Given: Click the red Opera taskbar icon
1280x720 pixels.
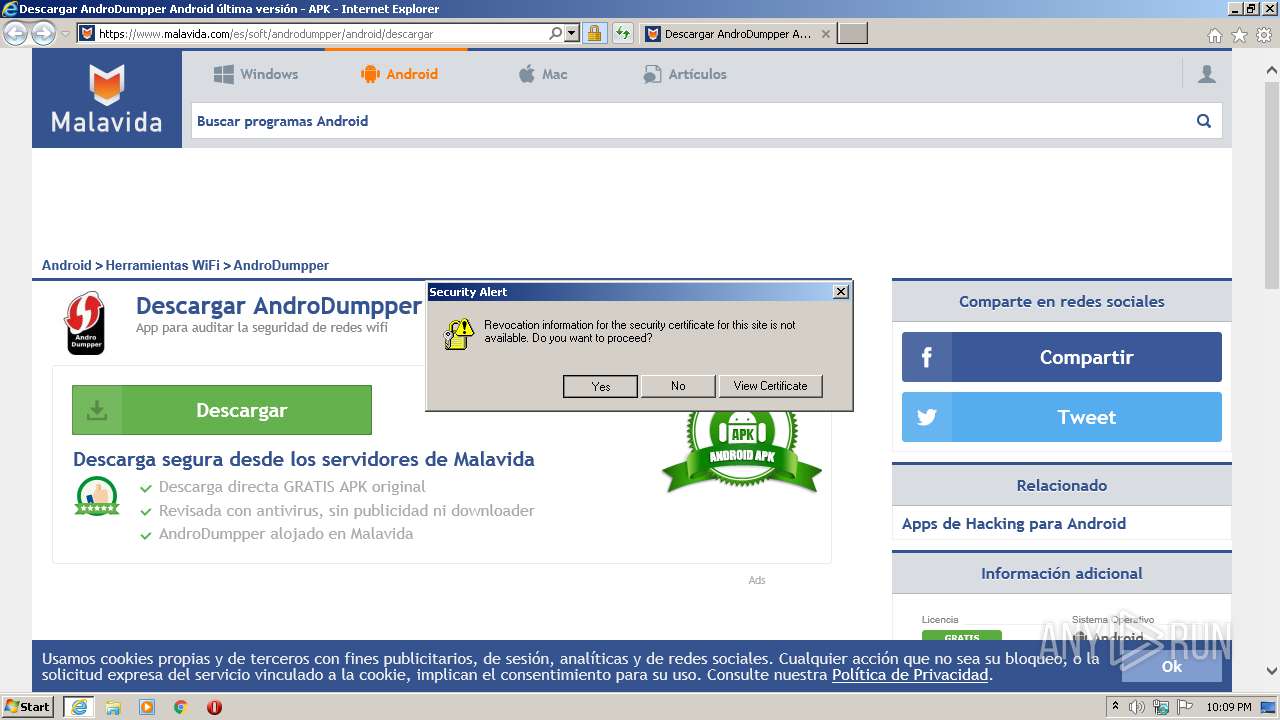Looking at the screenshot, I should click(214, 707).
